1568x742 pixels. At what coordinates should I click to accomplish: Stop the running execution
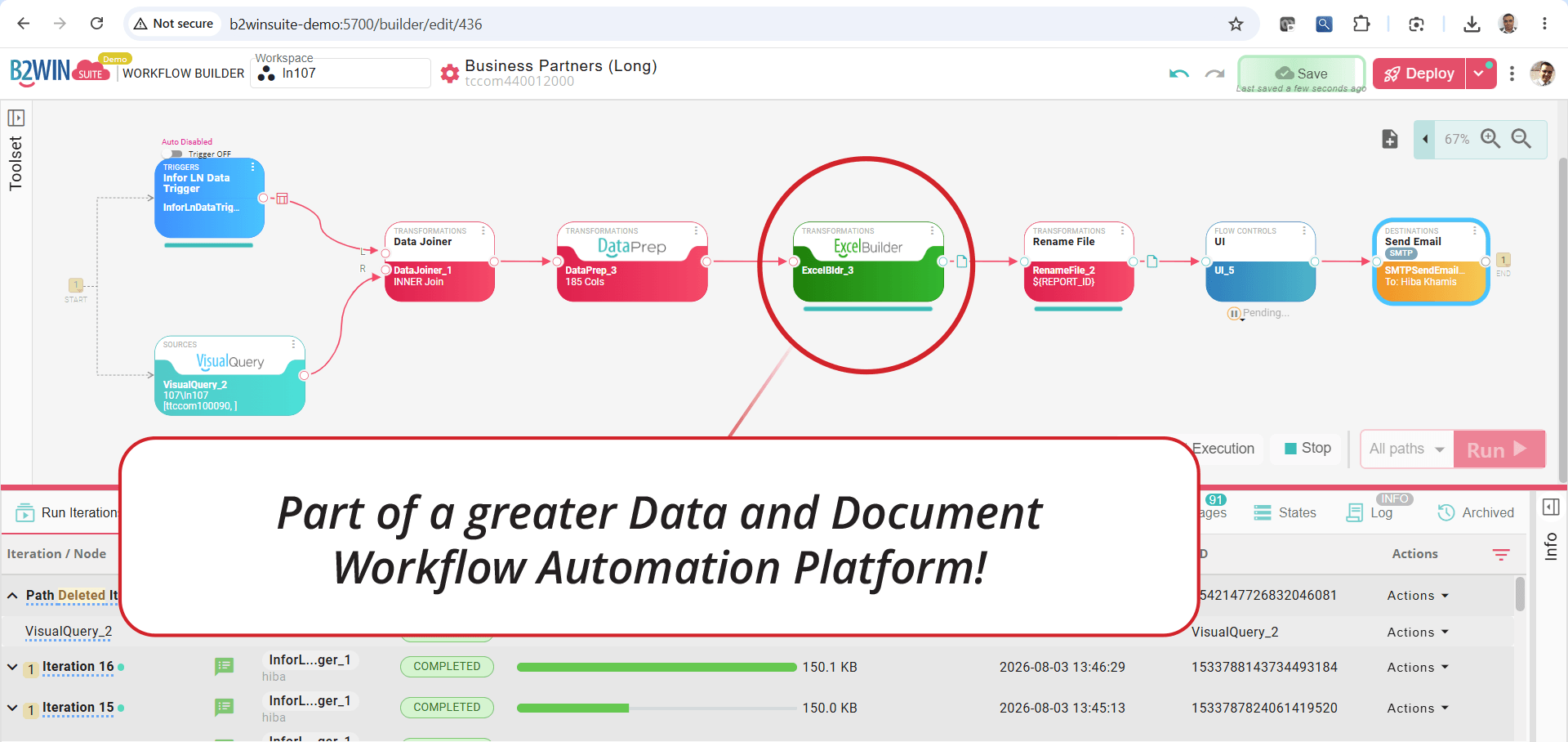pos(1307,448)
